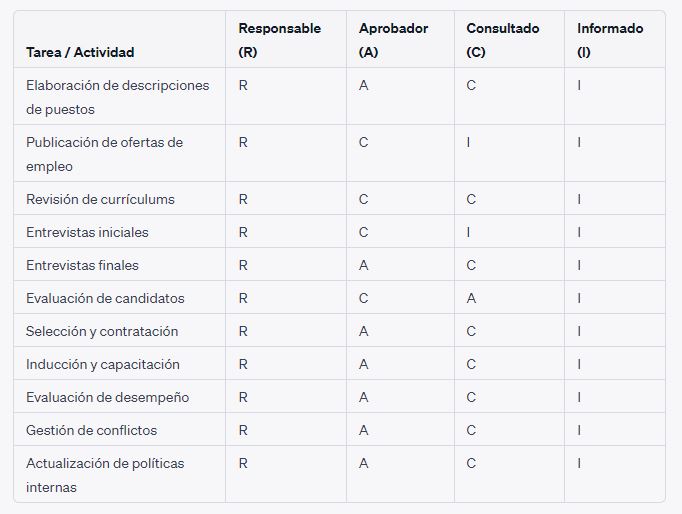The height and width of the screenshot is (514, 682).
Task: Click the "Inducción y capacitación" task cell
Action: (x=103, y=364)
